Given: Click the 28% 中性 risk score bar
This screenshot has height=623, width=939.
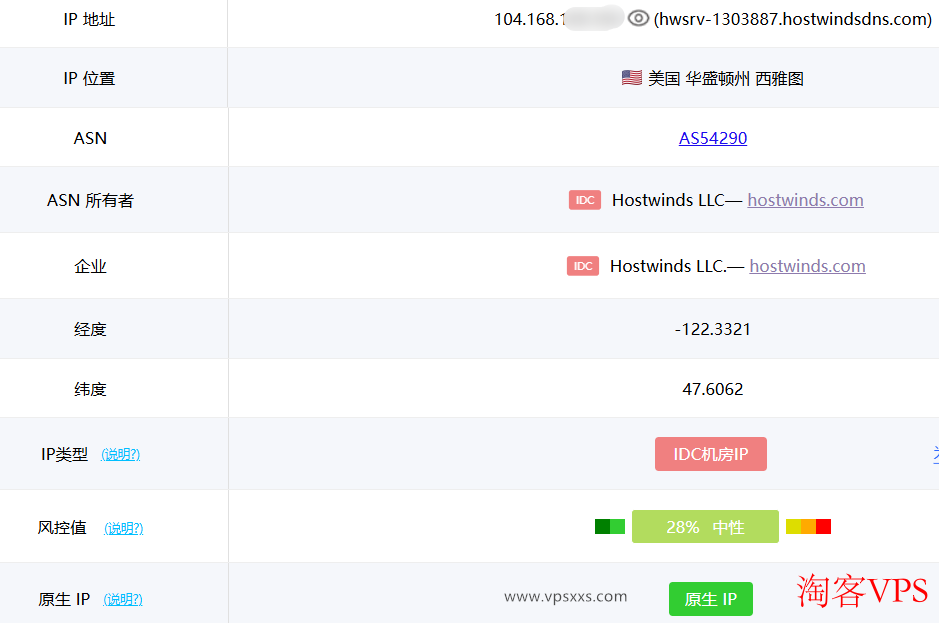Looking at the screenshot, I should (705, 527).
